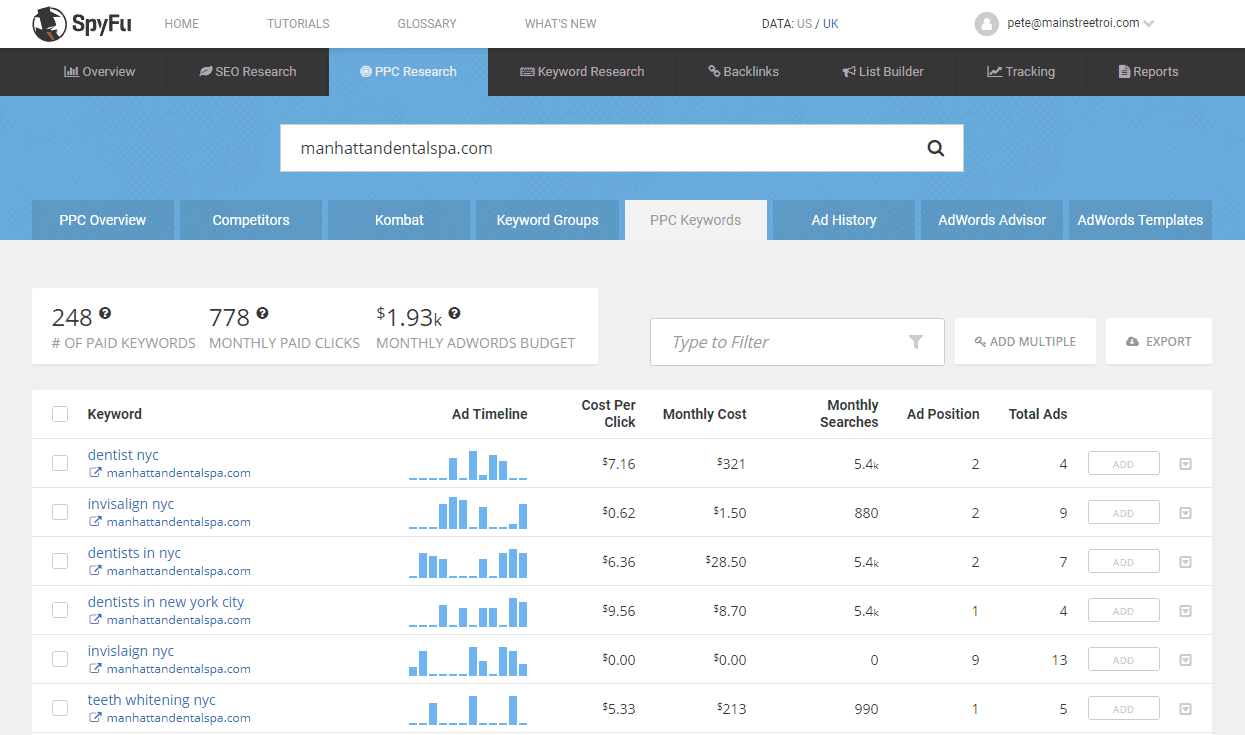Expand row options for invislaign nyc

[x=1185, y=660]
